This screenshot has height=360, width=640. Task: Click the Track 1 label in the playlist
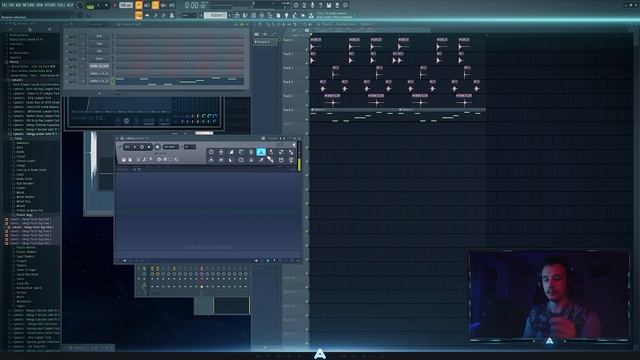pos(288,40)
